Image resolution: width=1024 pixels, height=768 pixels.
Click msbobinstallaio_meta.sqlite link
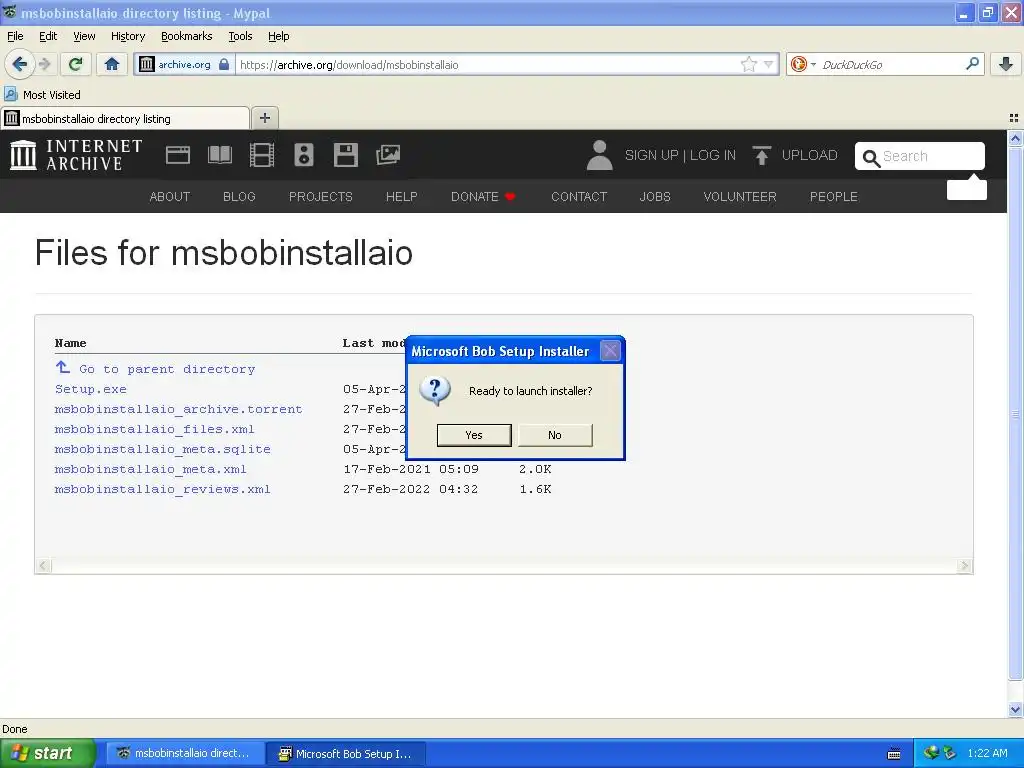[x=163, y=449]
